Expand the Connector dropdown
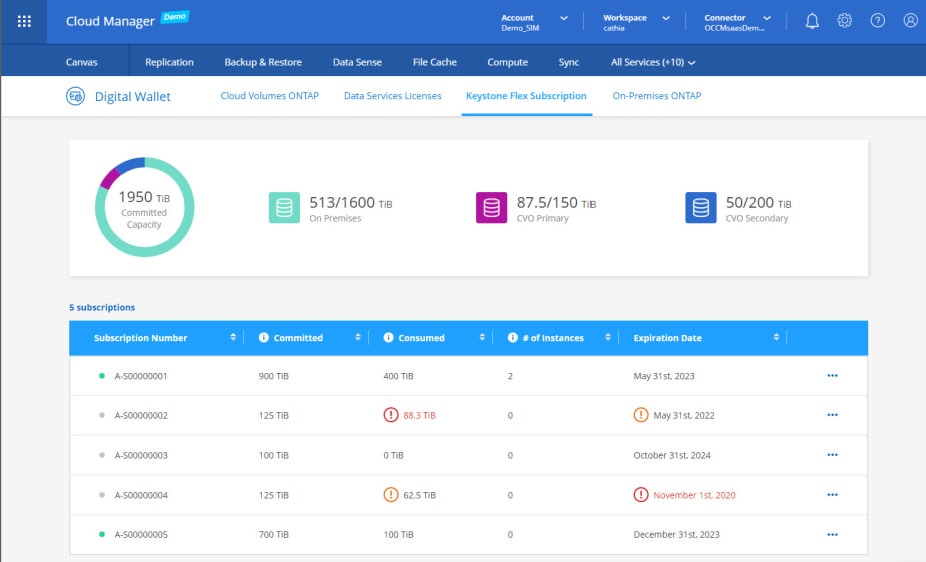 (x=767, y=18)
